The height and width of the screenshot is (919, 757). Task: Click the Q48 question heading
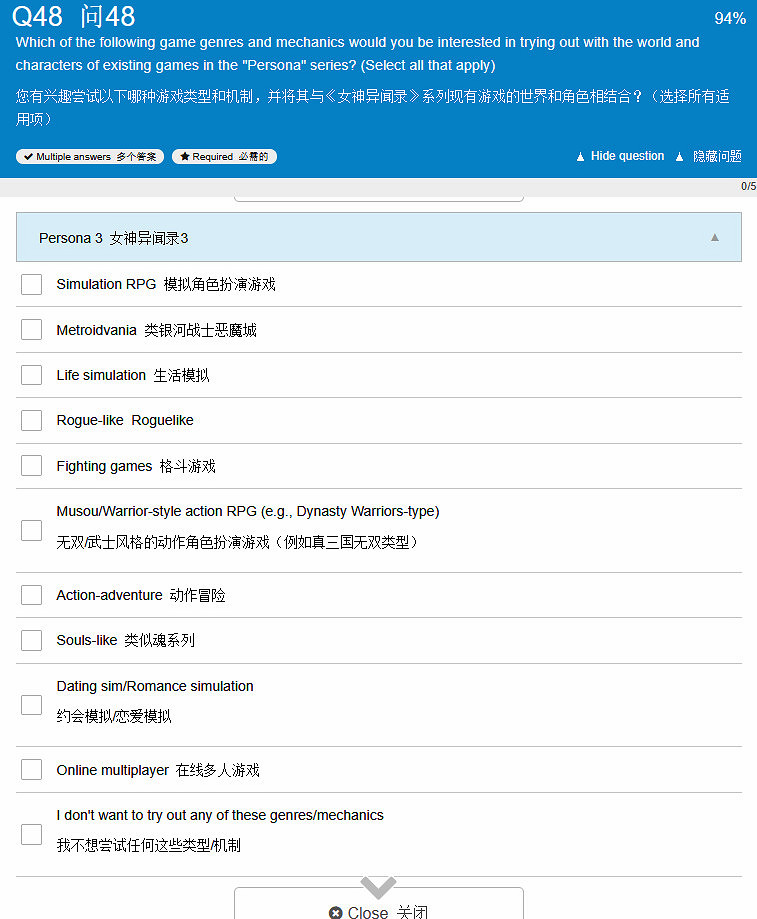(x=74, y=16)
